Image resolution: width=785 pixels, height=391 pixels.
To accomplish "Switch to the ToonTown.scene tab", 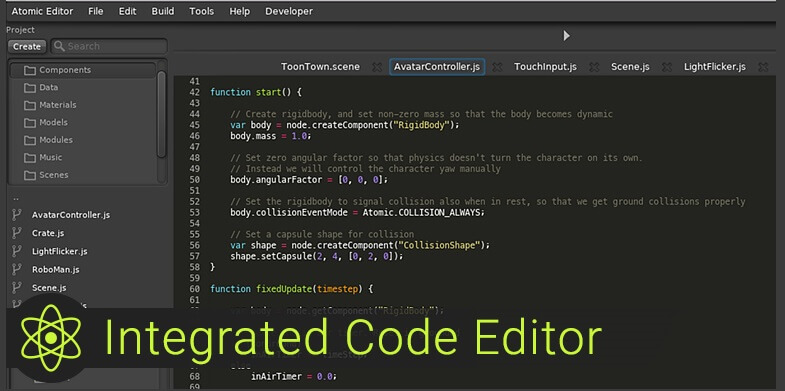I will click(x=320, y=67).
